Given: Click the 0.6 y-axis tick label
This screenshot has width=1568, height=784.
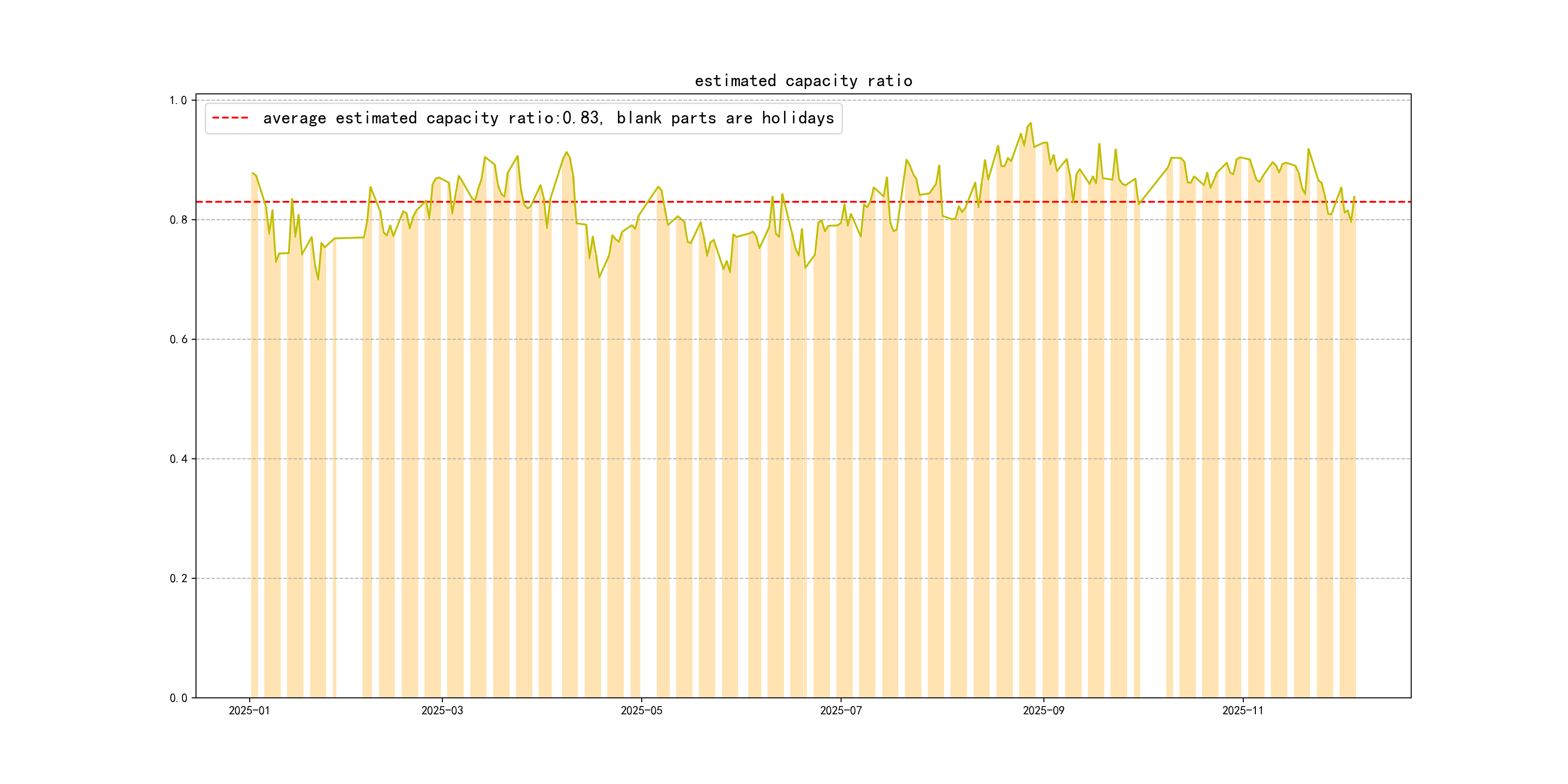Looking at the screenshot, I should point(178,339).
